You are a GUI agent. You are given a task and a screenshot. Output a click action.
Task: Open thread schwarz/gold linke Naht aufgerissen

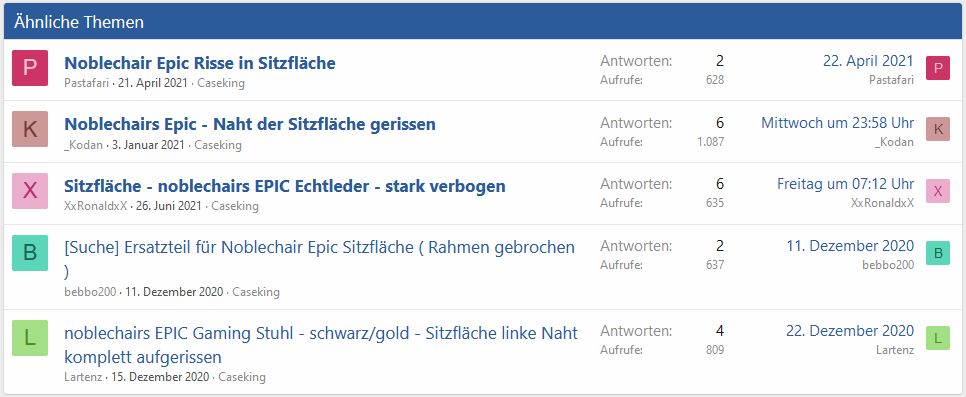(x=321, y=345)
